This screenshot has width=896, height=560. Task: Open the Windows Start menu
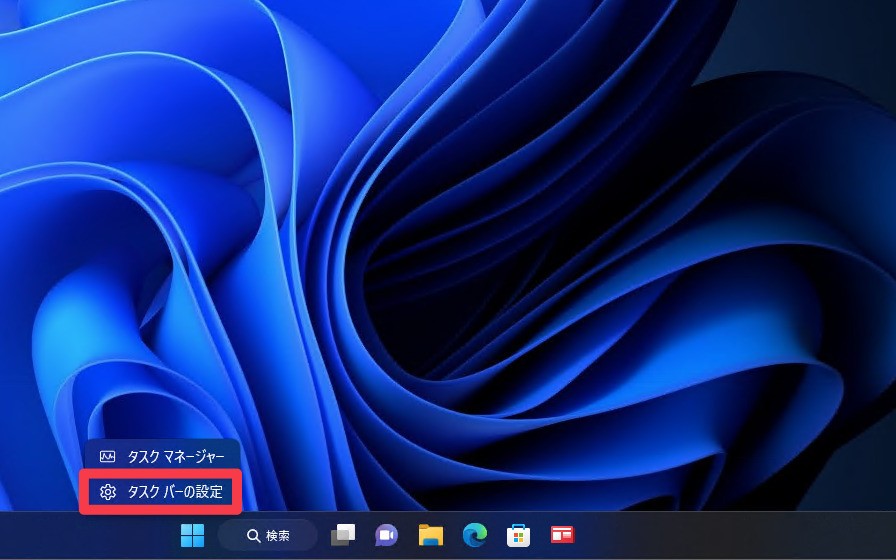click(x=192, y=535)
